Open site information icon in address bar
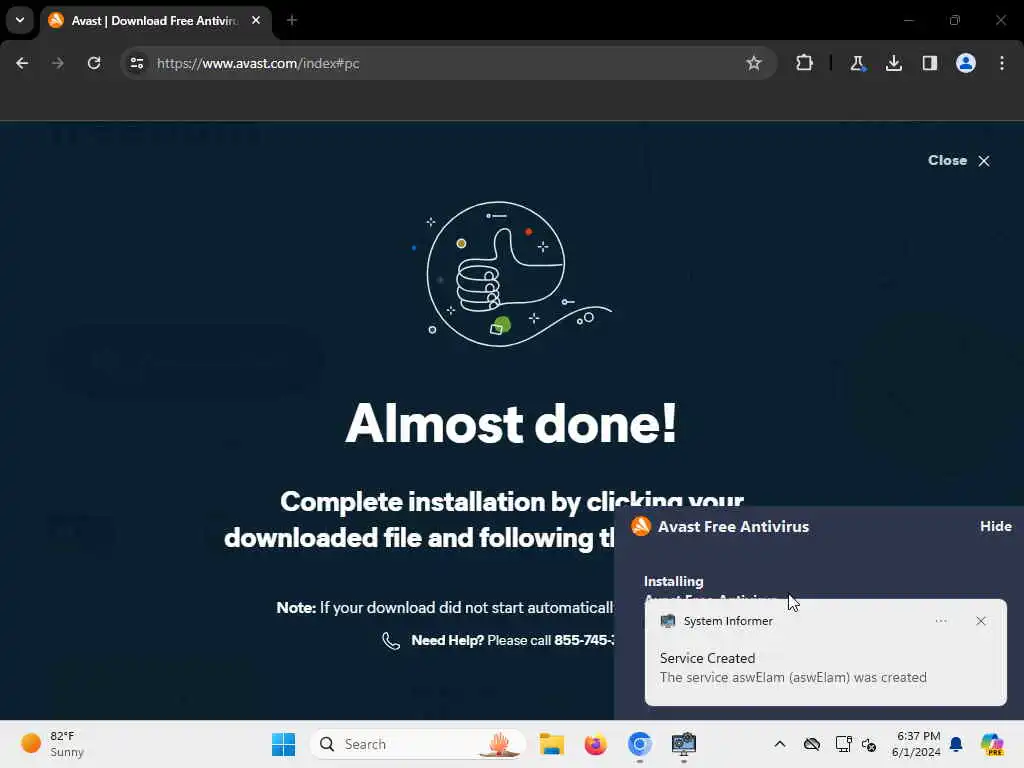 click(x=137, y=63)
